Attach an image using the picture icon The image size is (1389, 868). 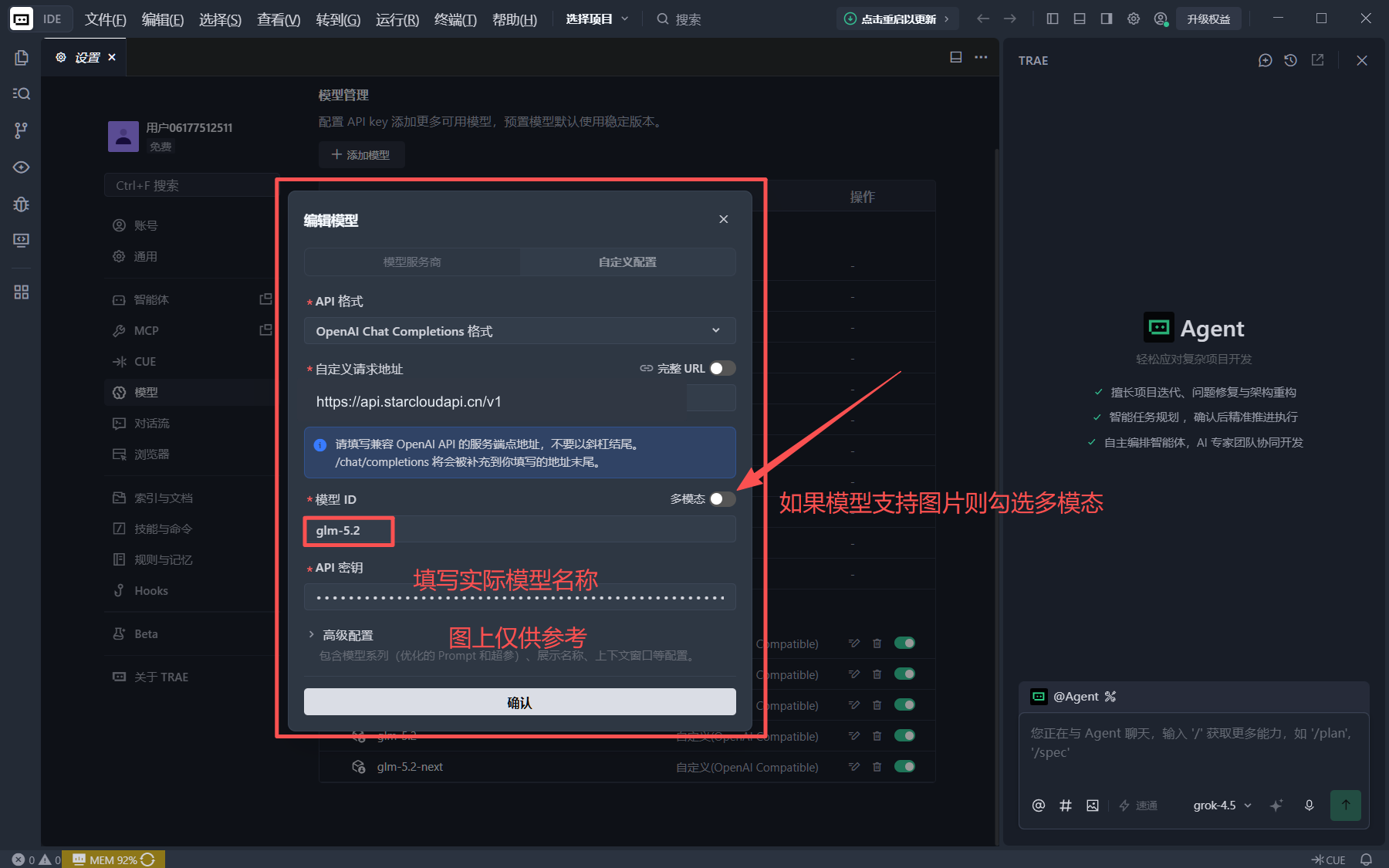coord(1093,806)
